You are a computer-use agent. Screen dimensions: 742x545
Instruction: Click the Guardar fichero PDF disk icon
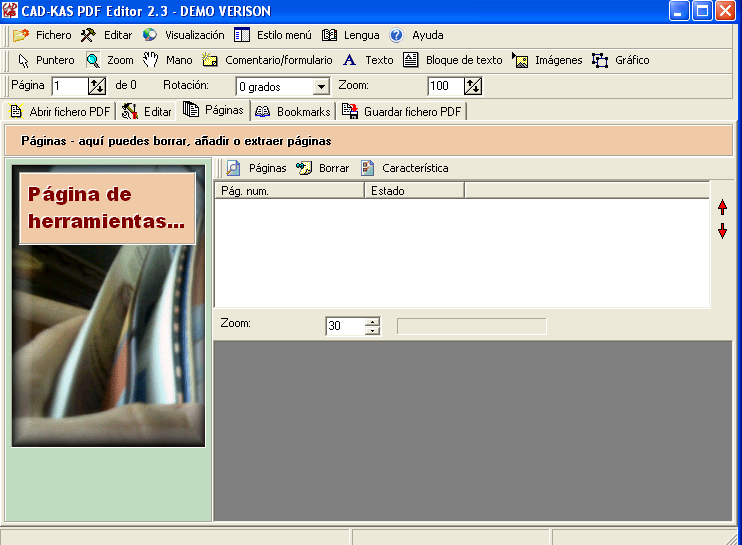point(350,111)
